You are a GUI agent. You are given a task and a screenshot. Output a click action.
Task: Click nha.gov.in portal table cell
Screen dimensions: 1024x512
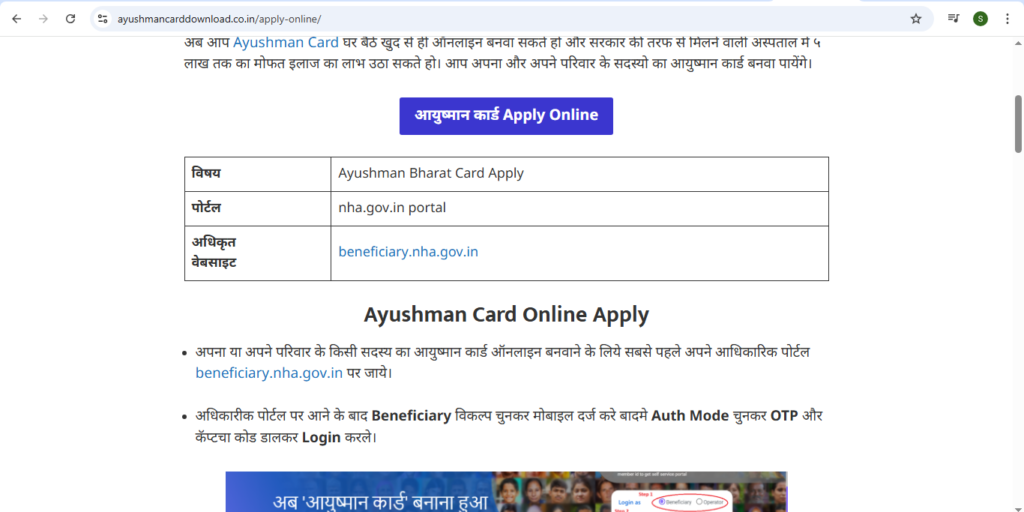579,208
